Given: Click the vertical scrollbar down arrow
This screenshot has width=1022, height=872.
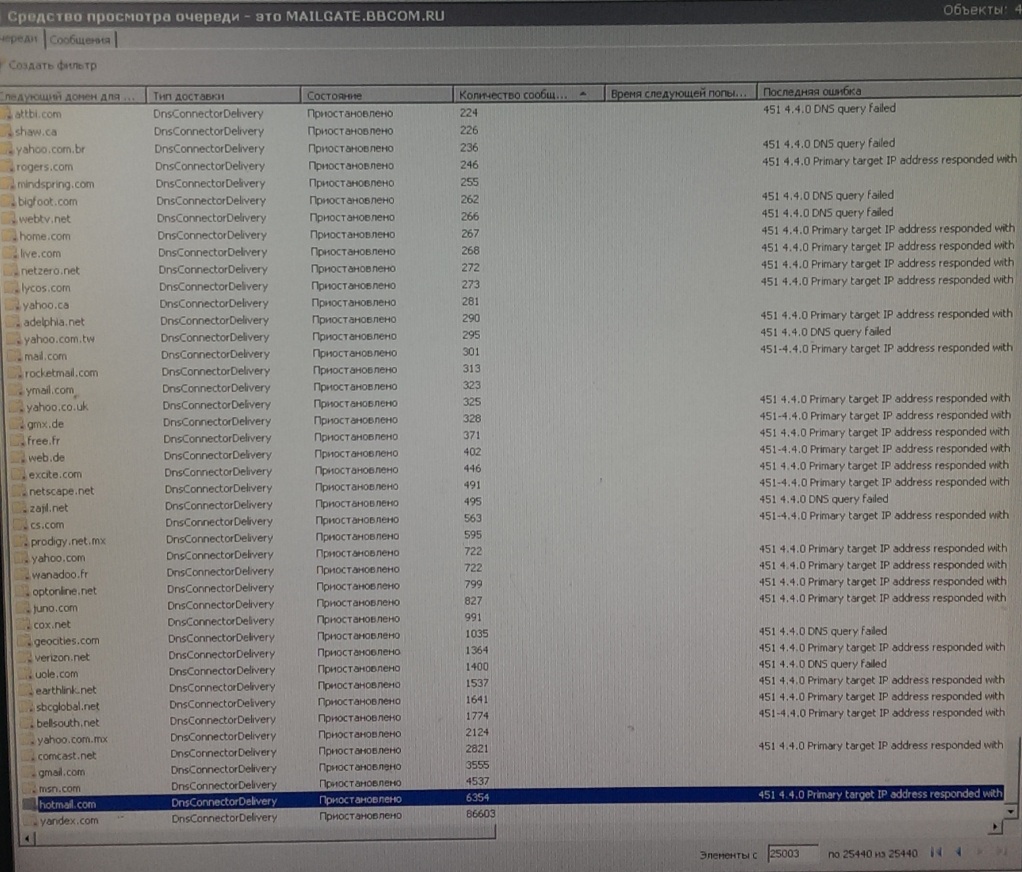Looking at the screenshot, I should click(1010, 812).
